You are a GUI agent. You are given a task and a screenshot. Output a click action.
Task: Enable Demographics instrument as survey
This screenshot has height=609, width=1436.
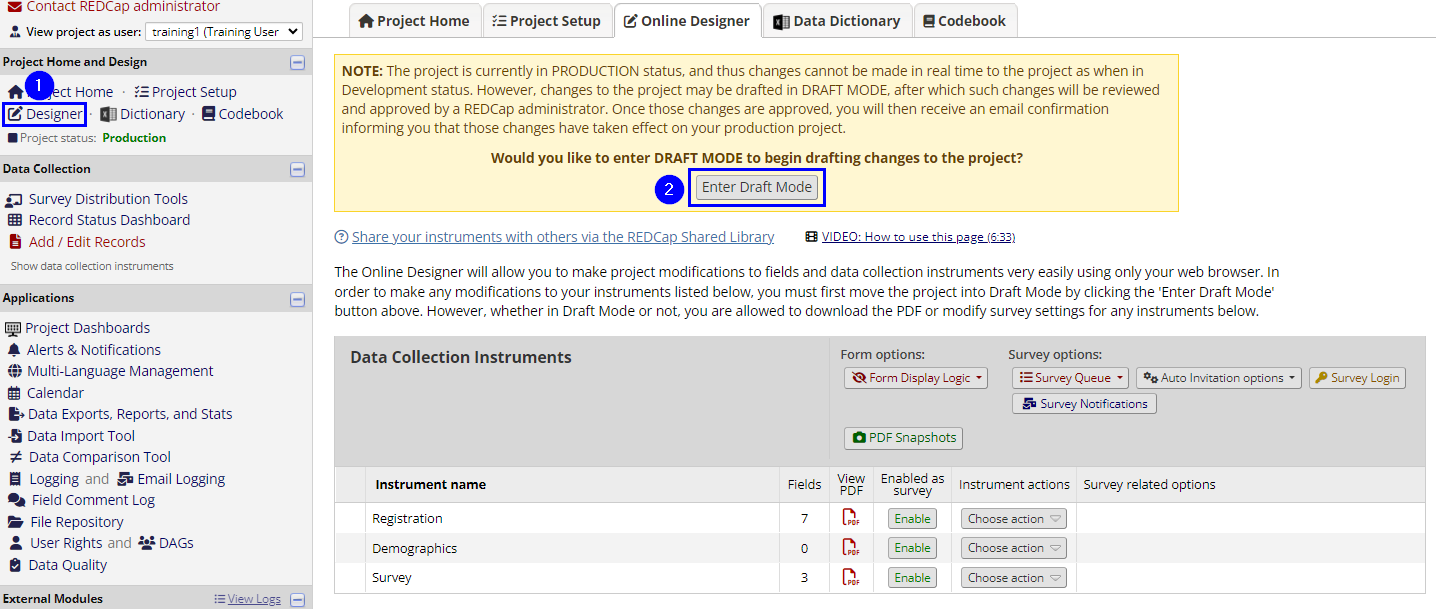tap(912, 548)
